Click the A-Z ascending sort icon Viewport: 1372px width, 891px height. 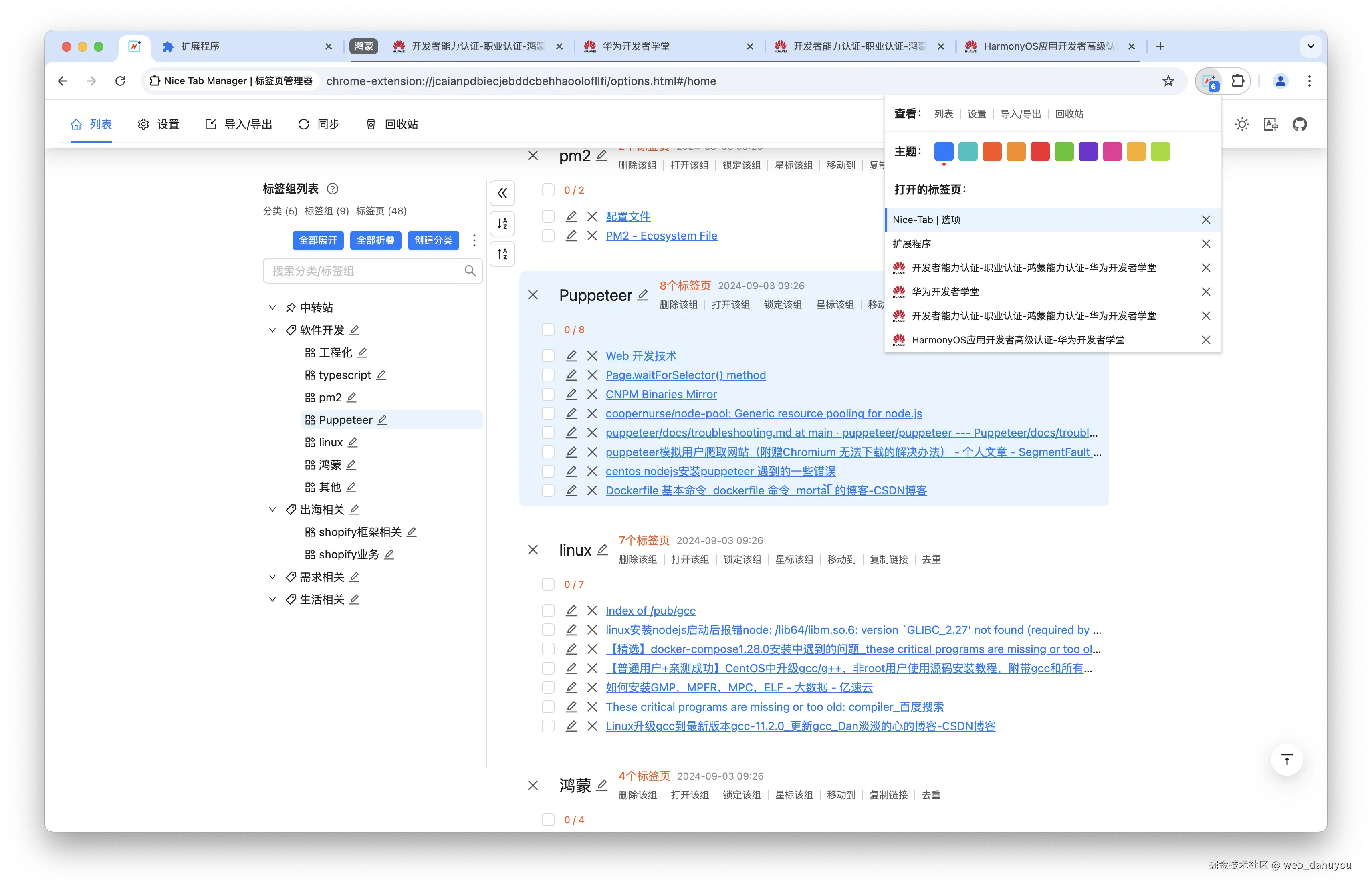point(502,254)
